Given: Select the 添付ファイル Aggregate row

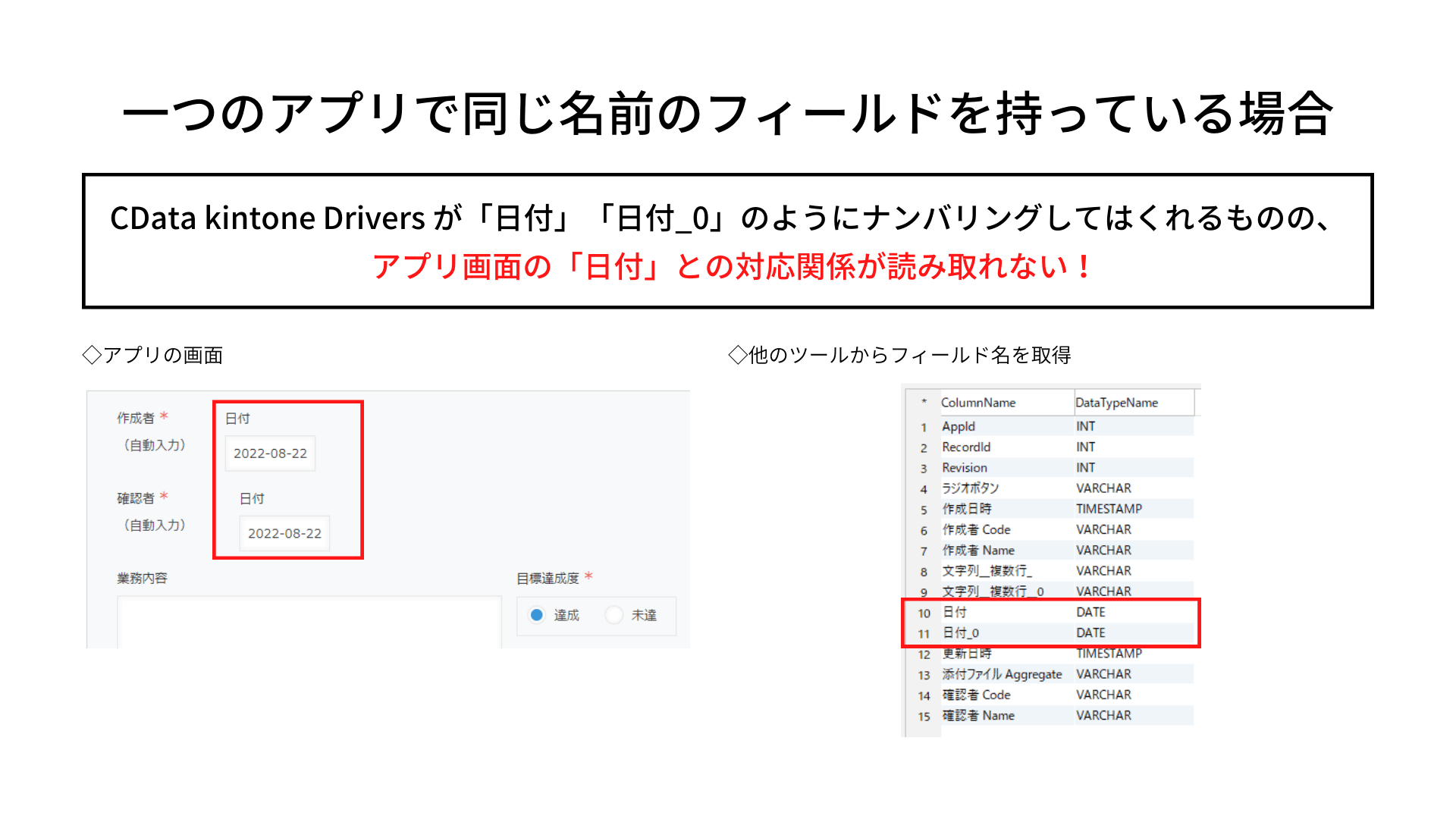Looking at the screenshot, I should click(1002, 674).
